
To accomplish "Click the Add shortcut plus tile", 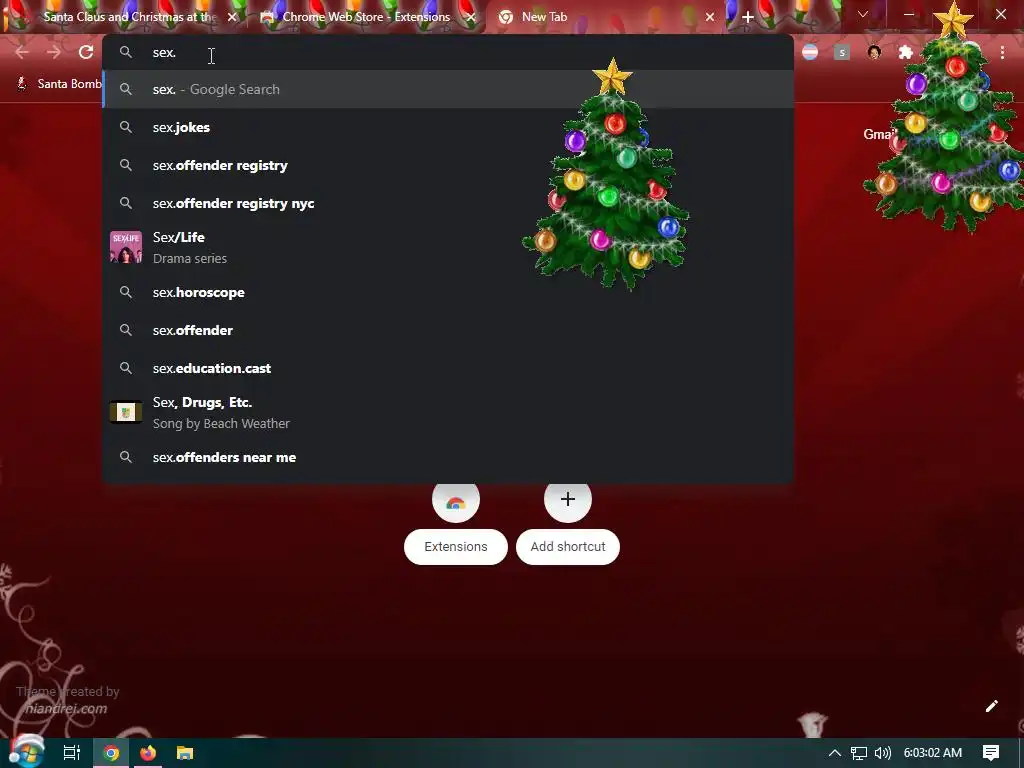I will pos(568,522).
